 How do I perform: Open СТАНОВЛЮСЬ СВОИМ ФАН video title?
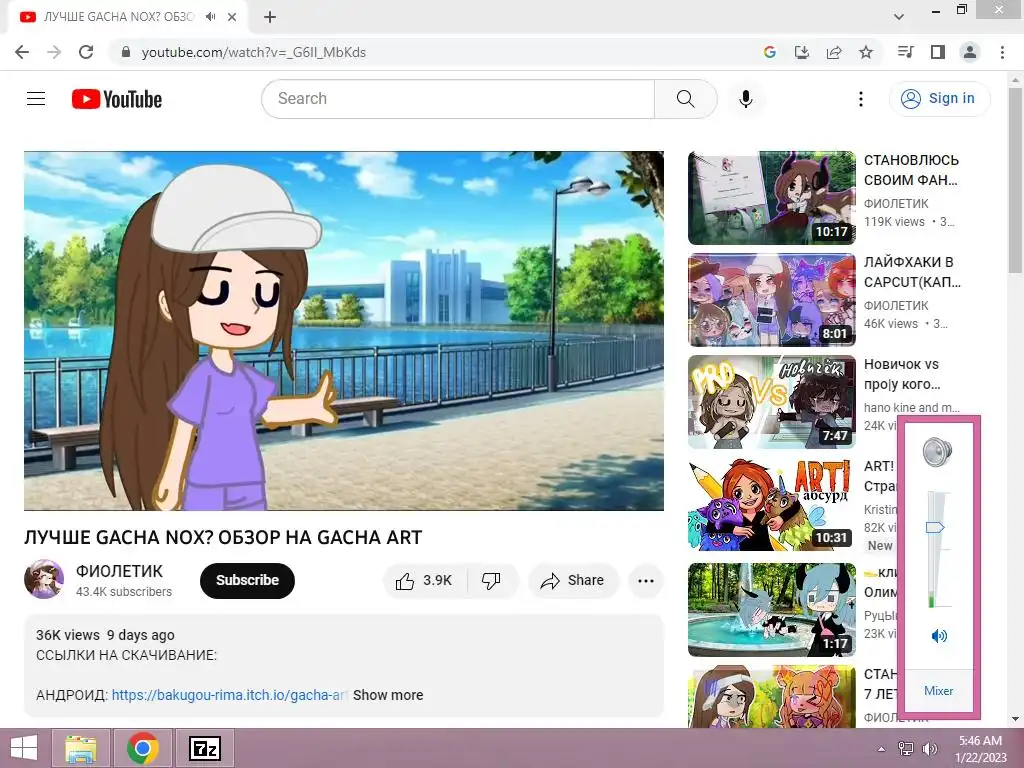click(x=912, y=170)
